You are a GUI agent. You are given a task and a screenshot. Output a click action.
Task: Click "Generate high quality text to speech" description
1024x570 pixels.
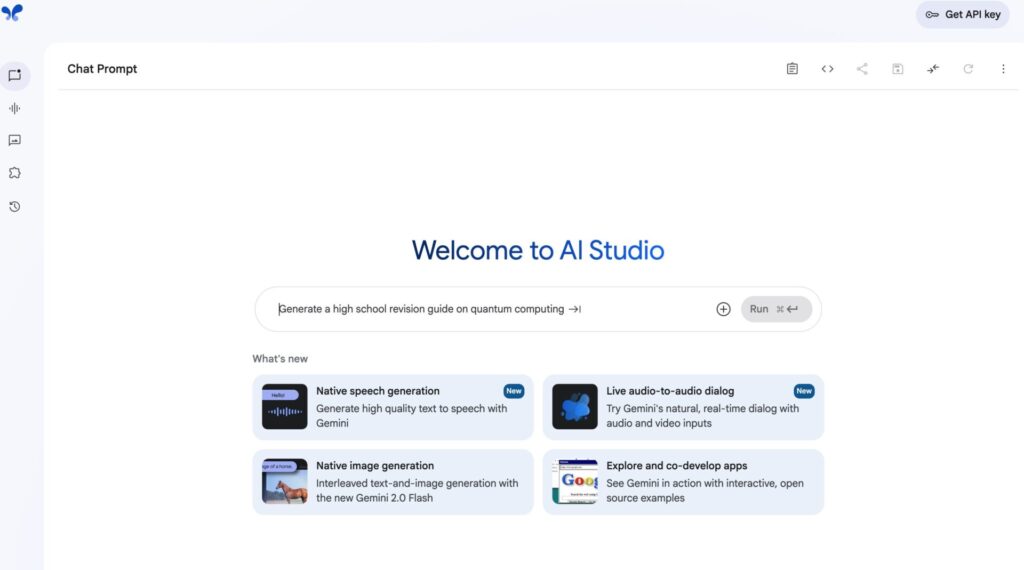[x=411, y=416]
